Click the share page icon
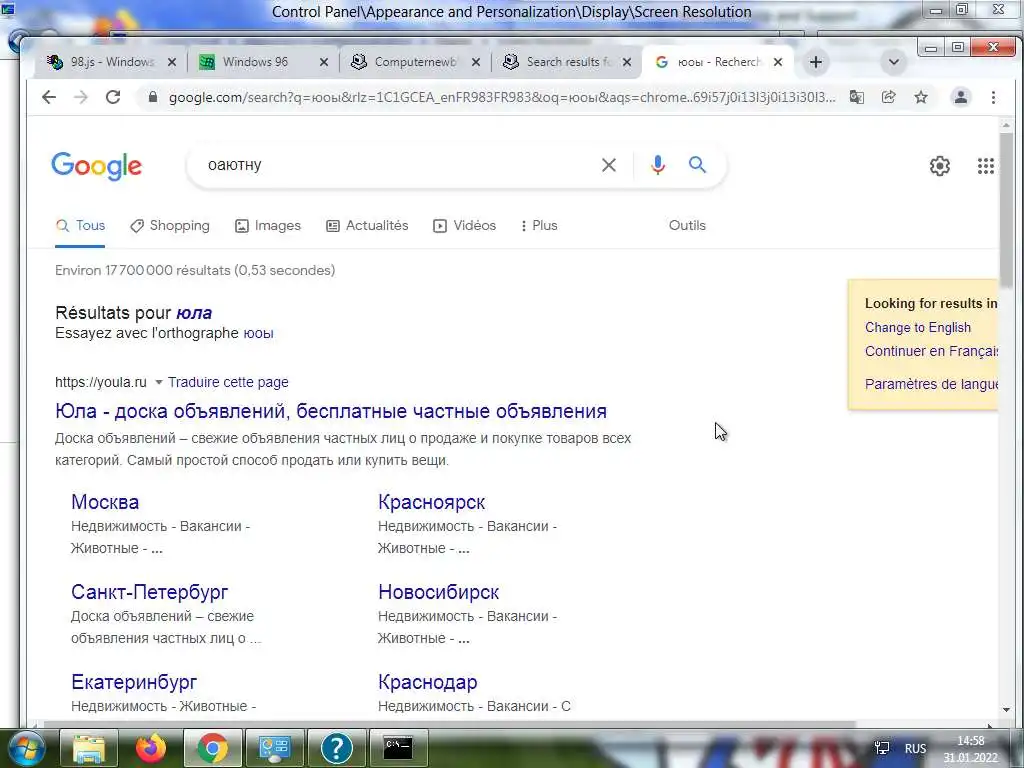 (889, 97)
